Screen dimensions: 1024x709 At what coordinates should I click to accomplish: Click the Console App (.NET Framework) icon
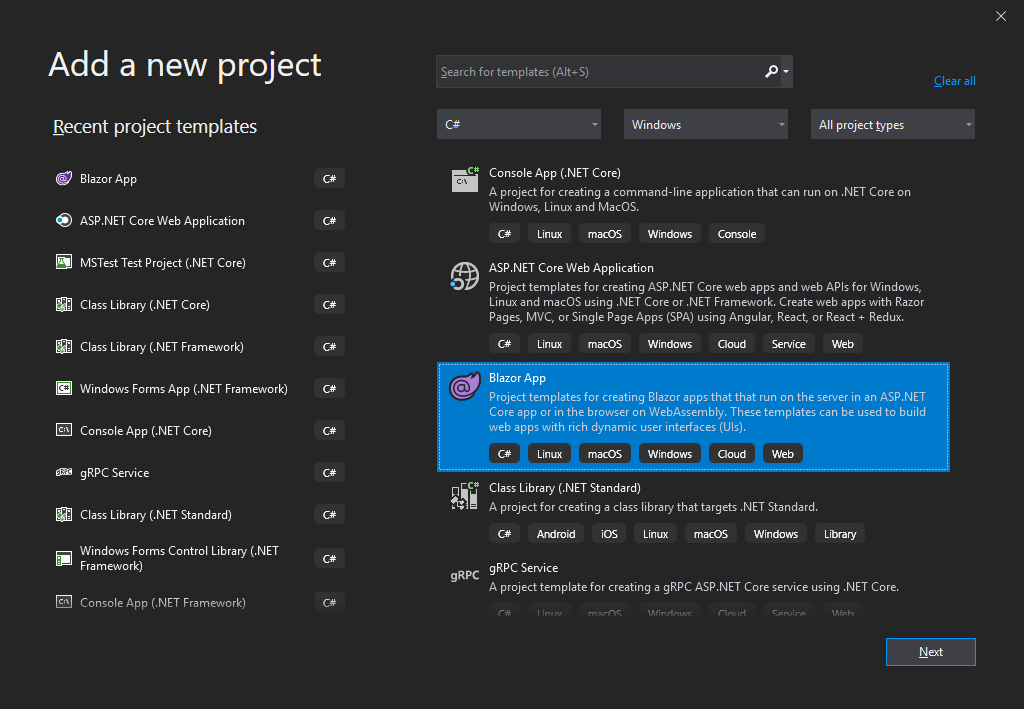click(x=64, y=602)
